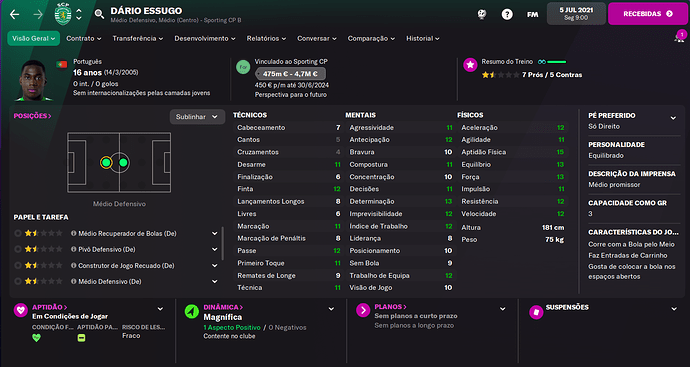The height and width of the screenshot is (367, 690).
Task: Select Pivô Defensivo role radio button
Action: point(18,250)
